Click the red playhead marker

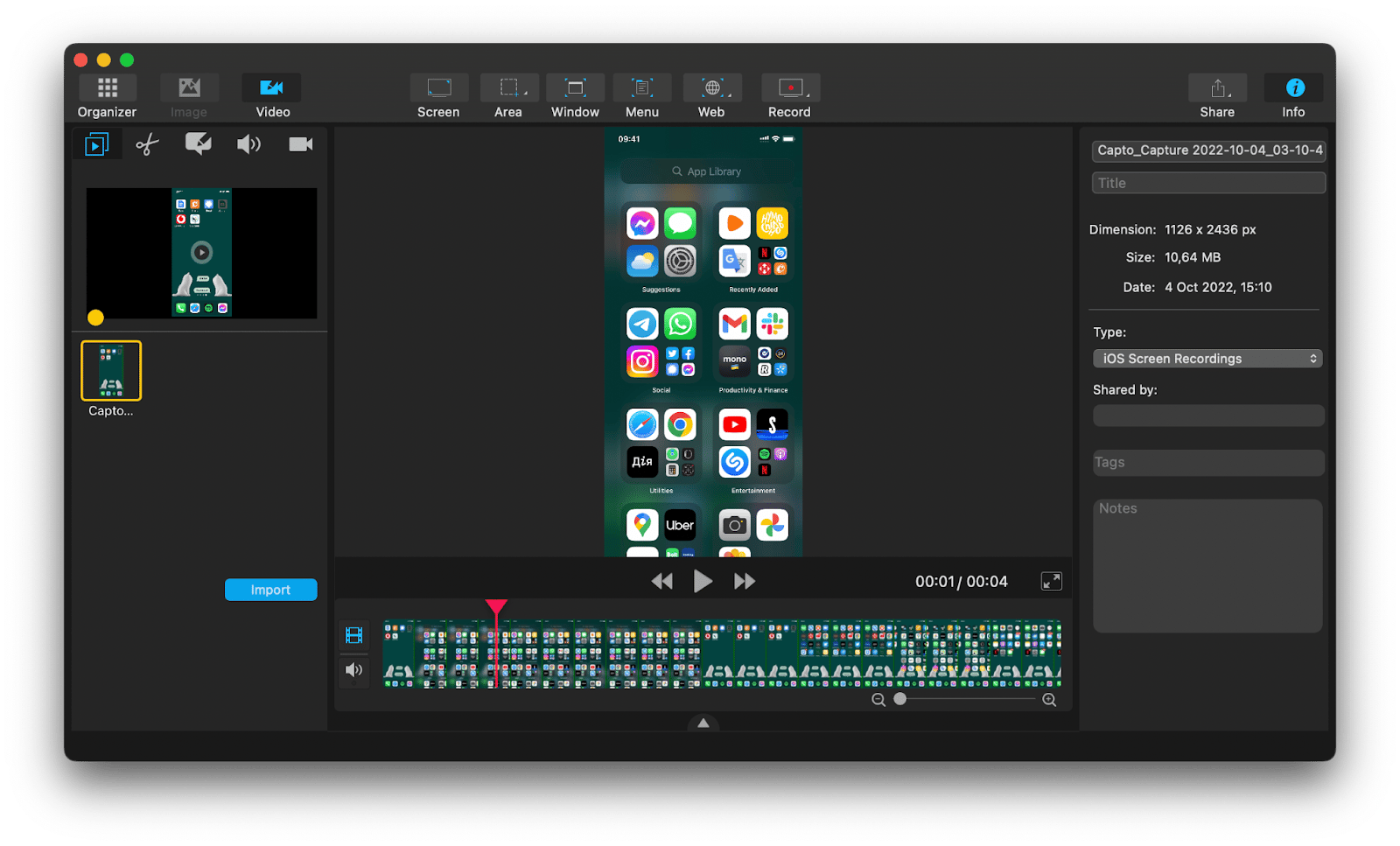(x=496, y=606)
